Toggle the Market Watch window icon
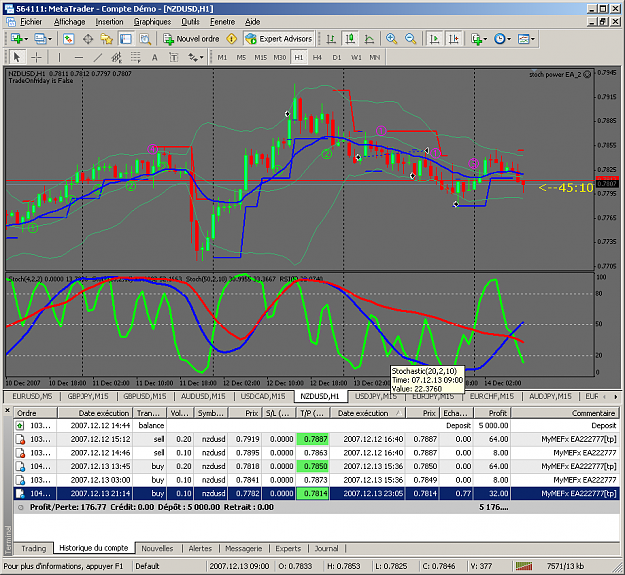The width and height of the screenshot is (625, 575). tap(69, 39)
